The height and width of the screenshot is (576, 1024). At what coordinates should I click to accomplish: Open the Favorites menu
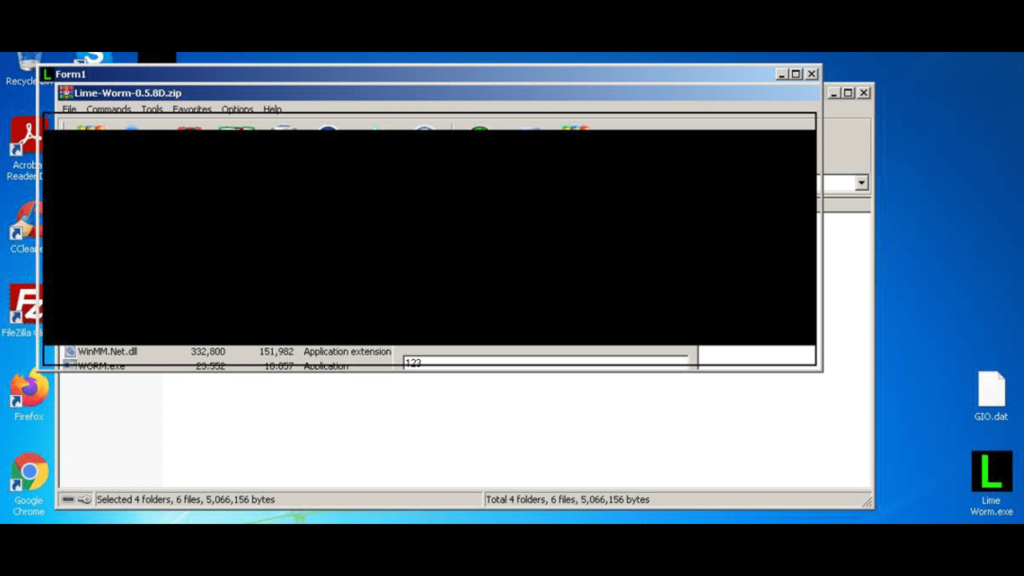pyautogui.click(x=192, y=109)
